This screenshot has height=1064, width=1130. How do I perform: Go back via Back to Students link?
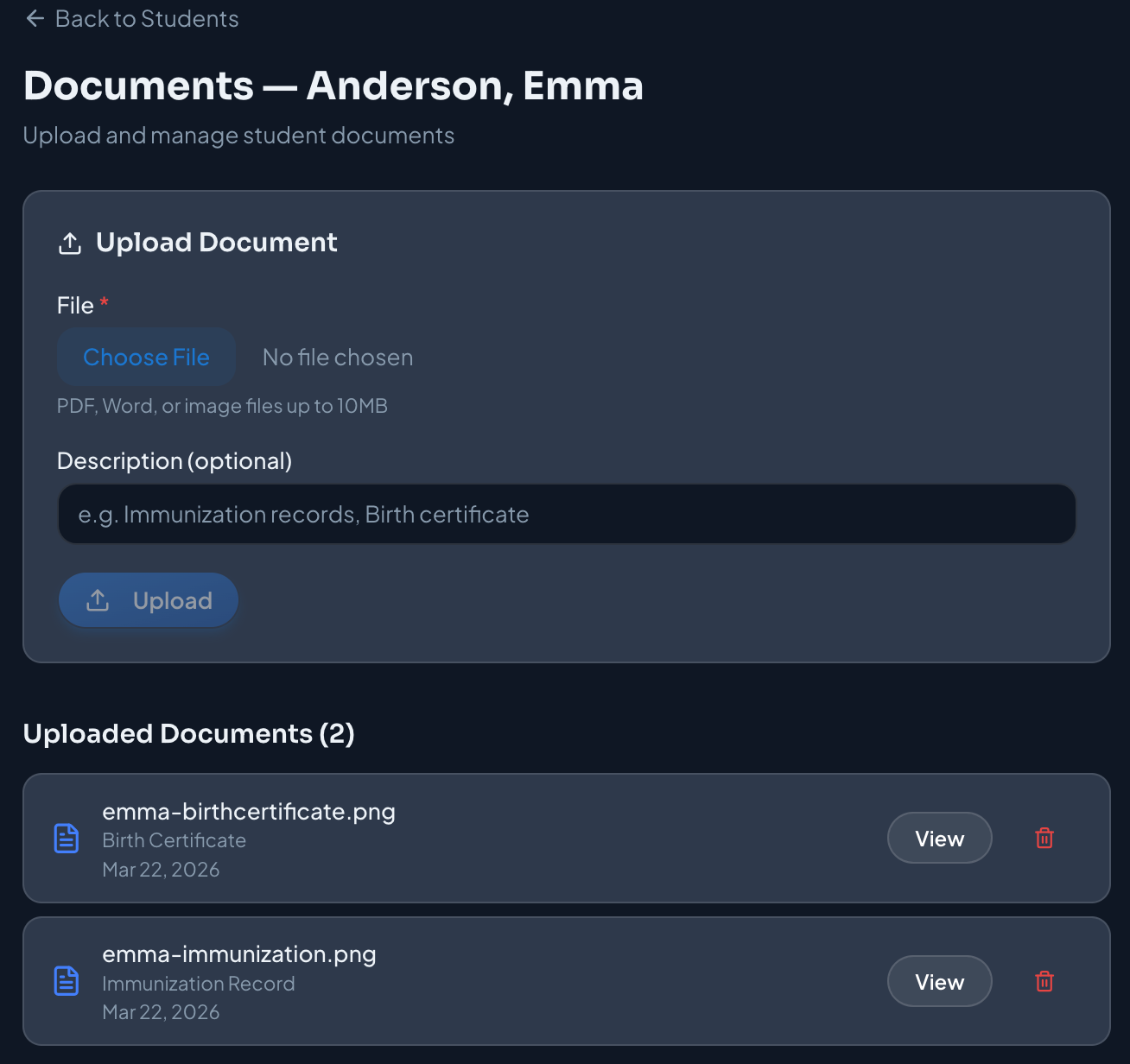(132, 19)
